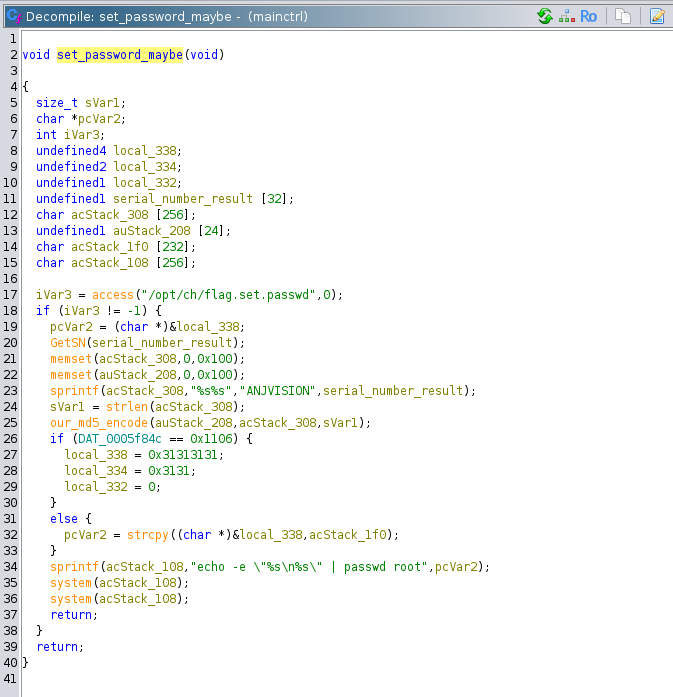Click the 'strcpy' function call
Image resolution: width=673 pixels, height=697 pixels.
(148, 535)
